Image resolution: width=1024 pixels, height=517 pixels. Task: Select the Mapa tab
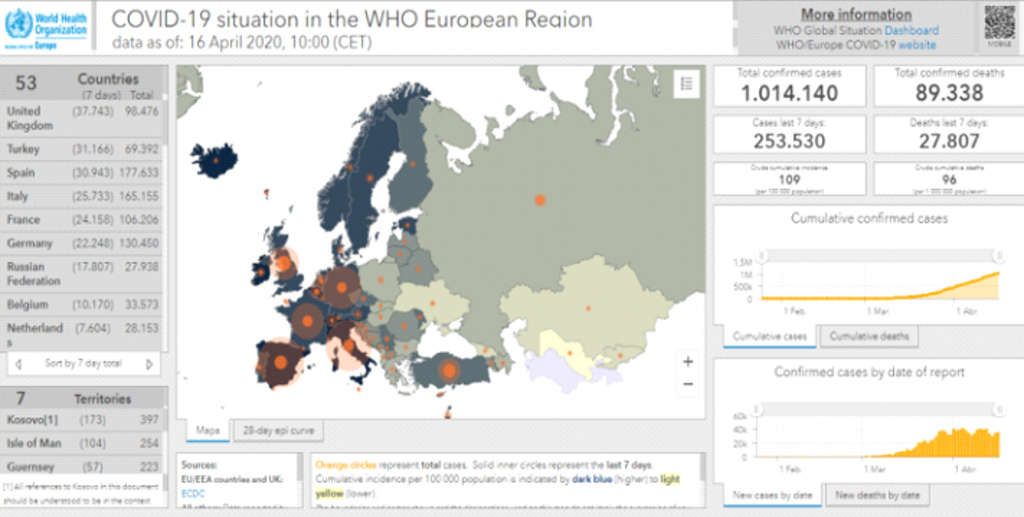click(x=207, y=430)
